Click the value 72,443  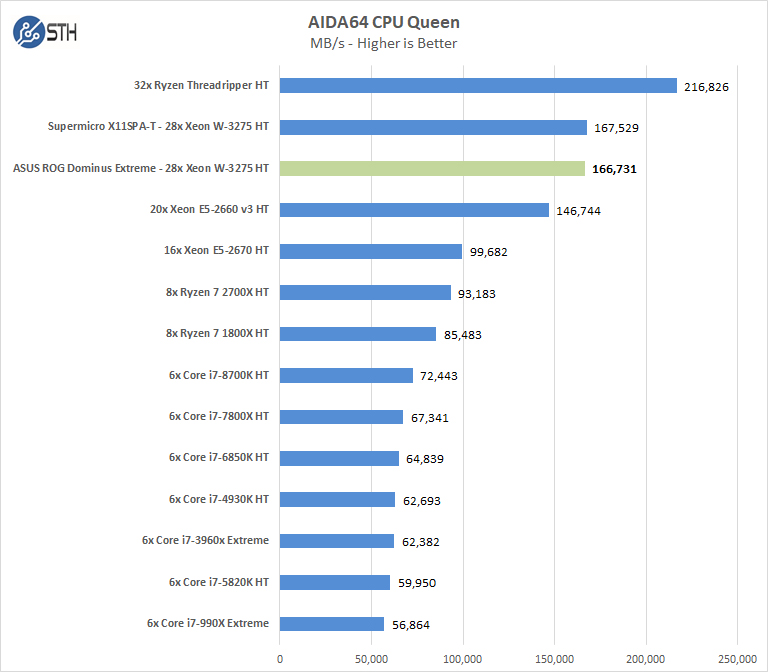click(x=439, y=377)
